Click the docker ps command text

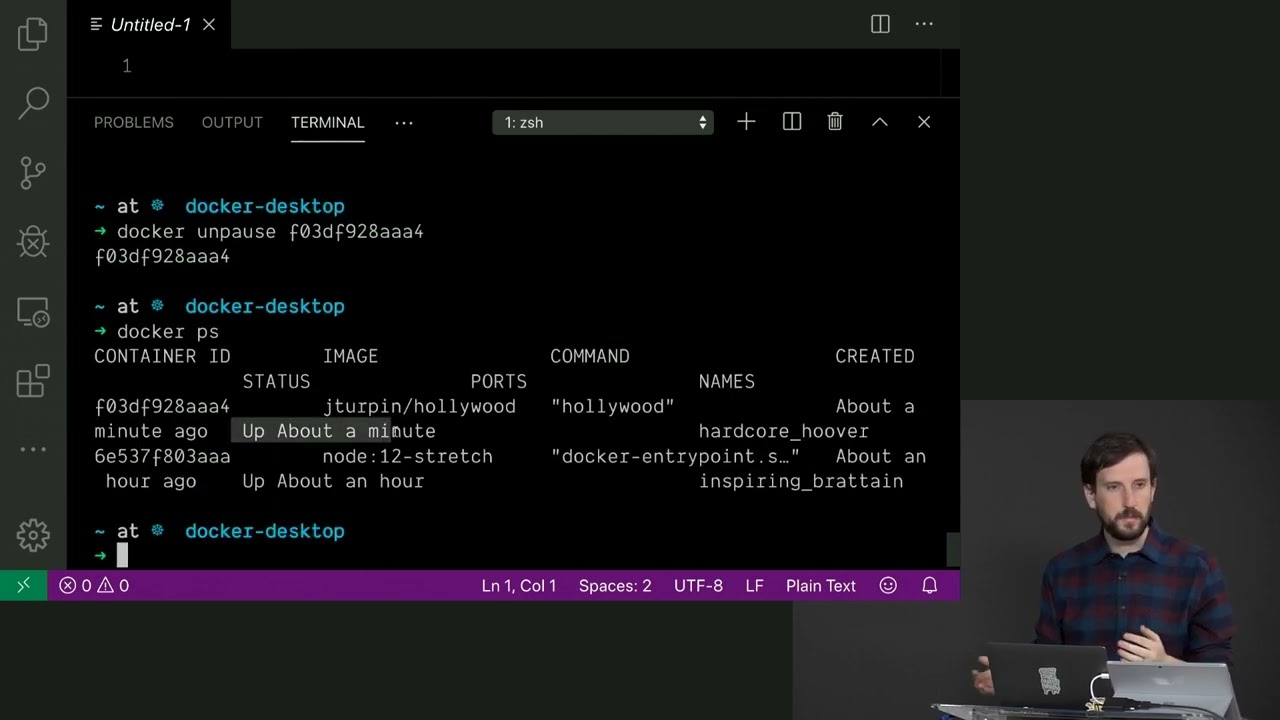coord(168,331)
